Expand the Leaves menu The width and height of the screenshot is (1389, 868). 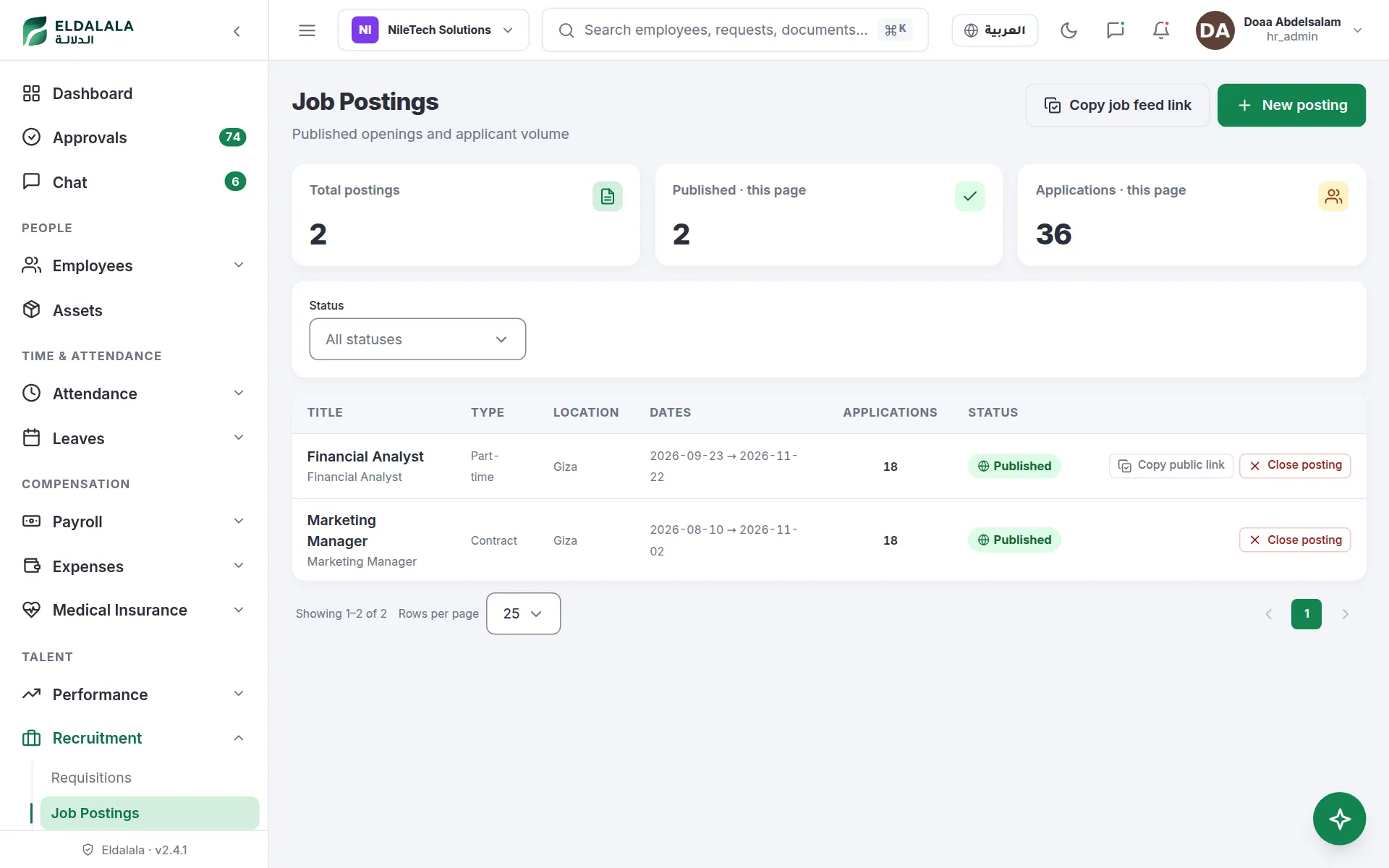[134, 438]
